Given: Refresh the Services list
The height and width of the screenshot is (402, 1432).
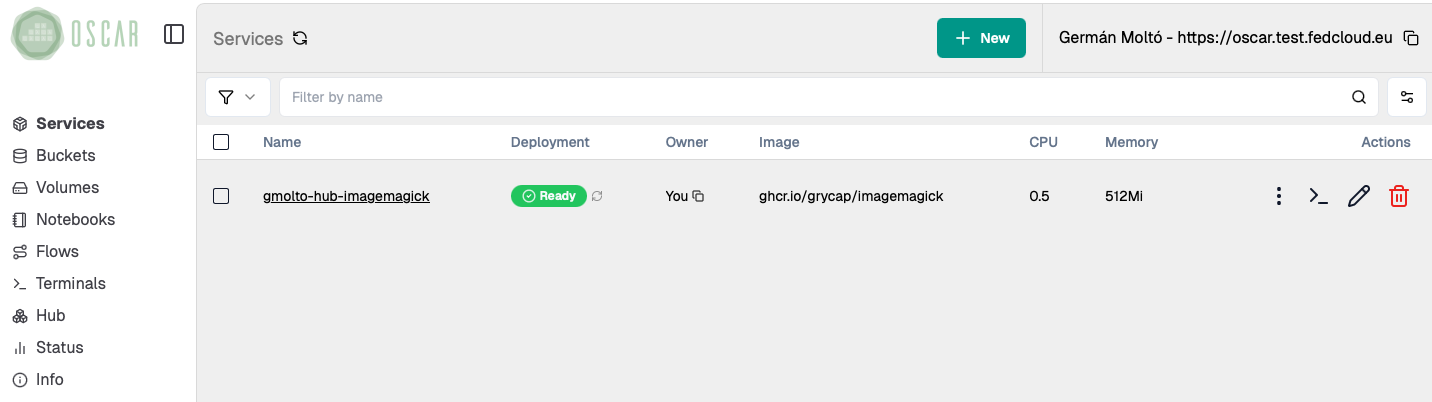Looking at the screenshot, I should coord(300,39).
